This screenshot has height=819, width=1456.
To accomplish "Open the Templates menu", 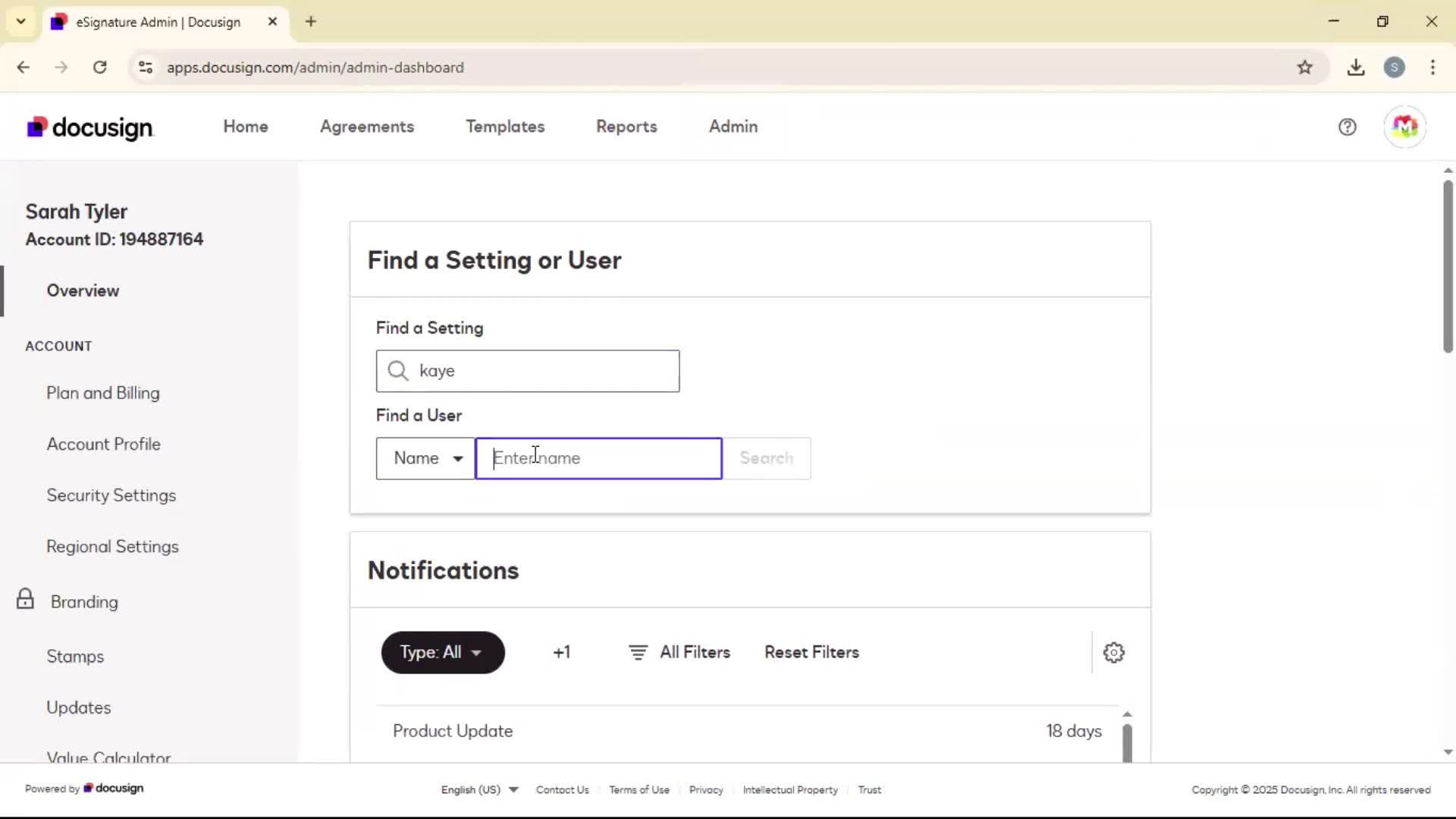I will [x=505, y=127].
